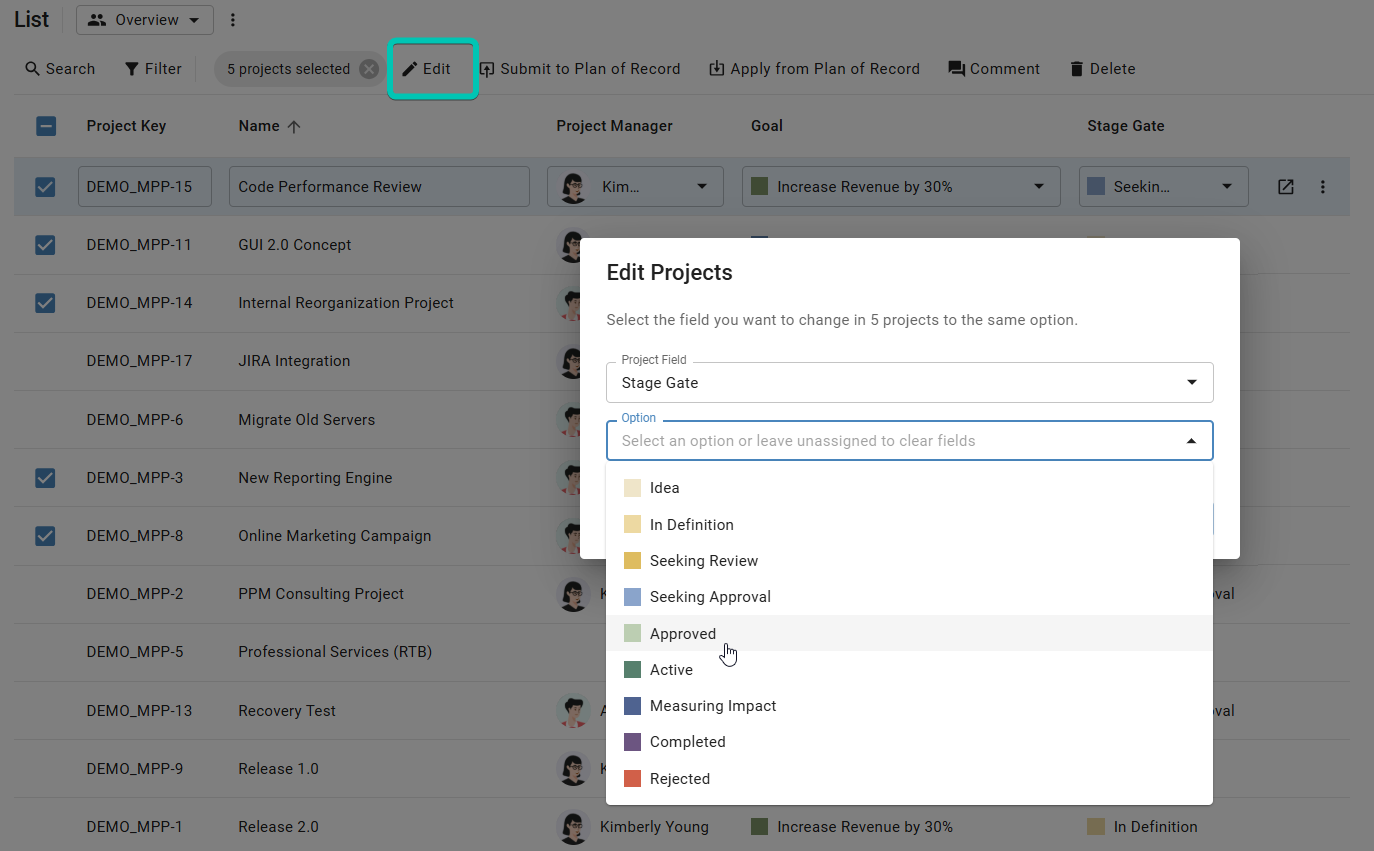Open the three-dot menu next to Overview
Screen dimensions: 1374x851
click(x=233, y=20)
